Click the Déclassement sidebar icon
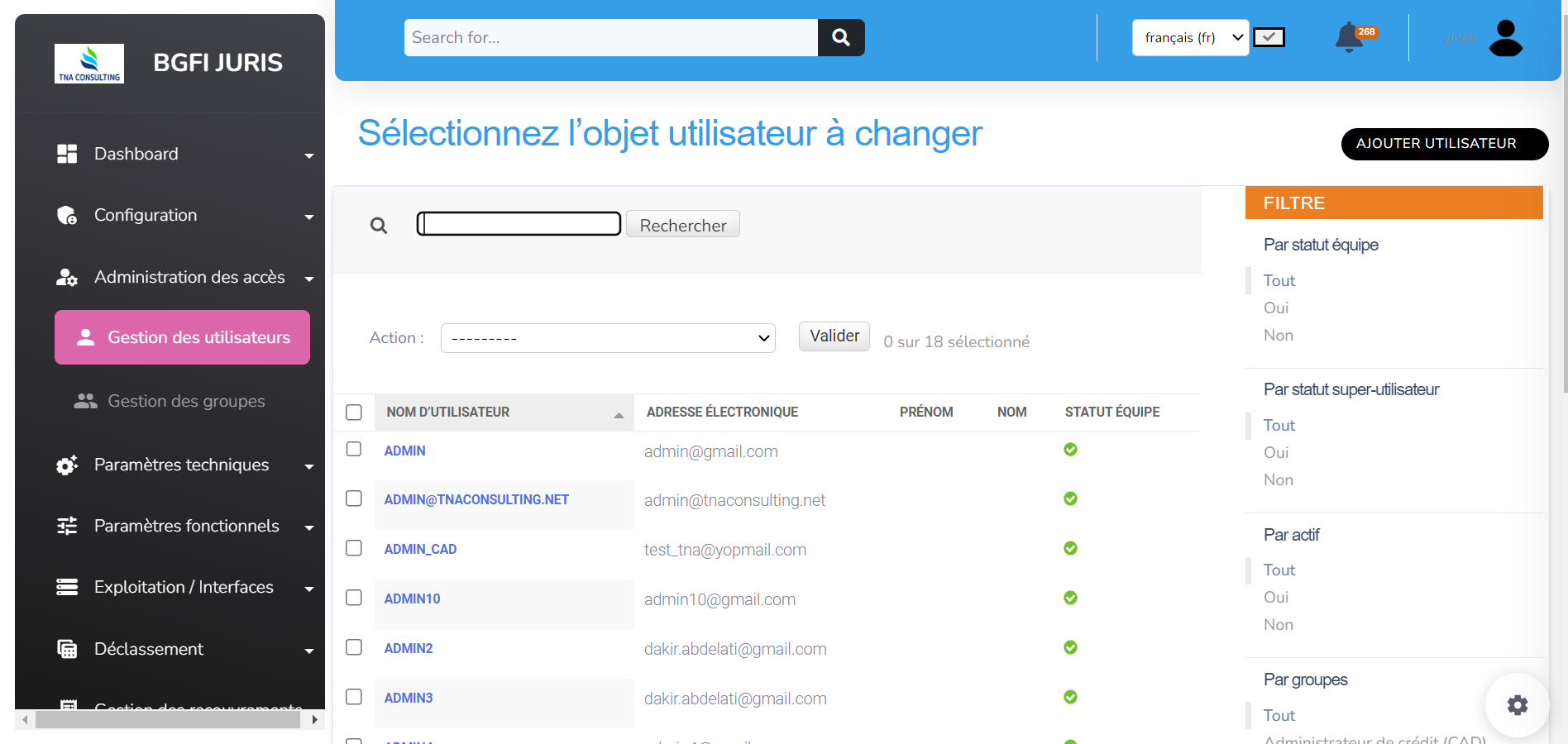This screenshot has height=744, width=1568. (67, 649)
